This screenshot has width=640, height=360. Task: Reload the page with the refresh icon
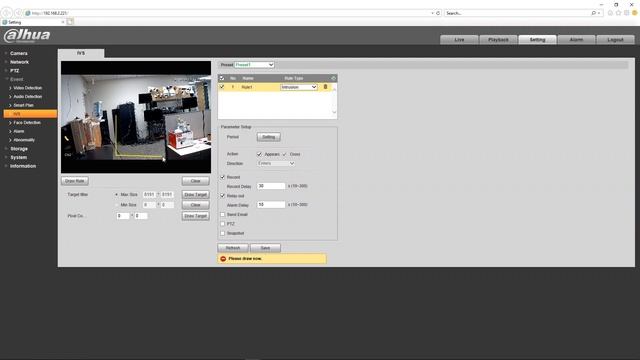tap(438, 13)
